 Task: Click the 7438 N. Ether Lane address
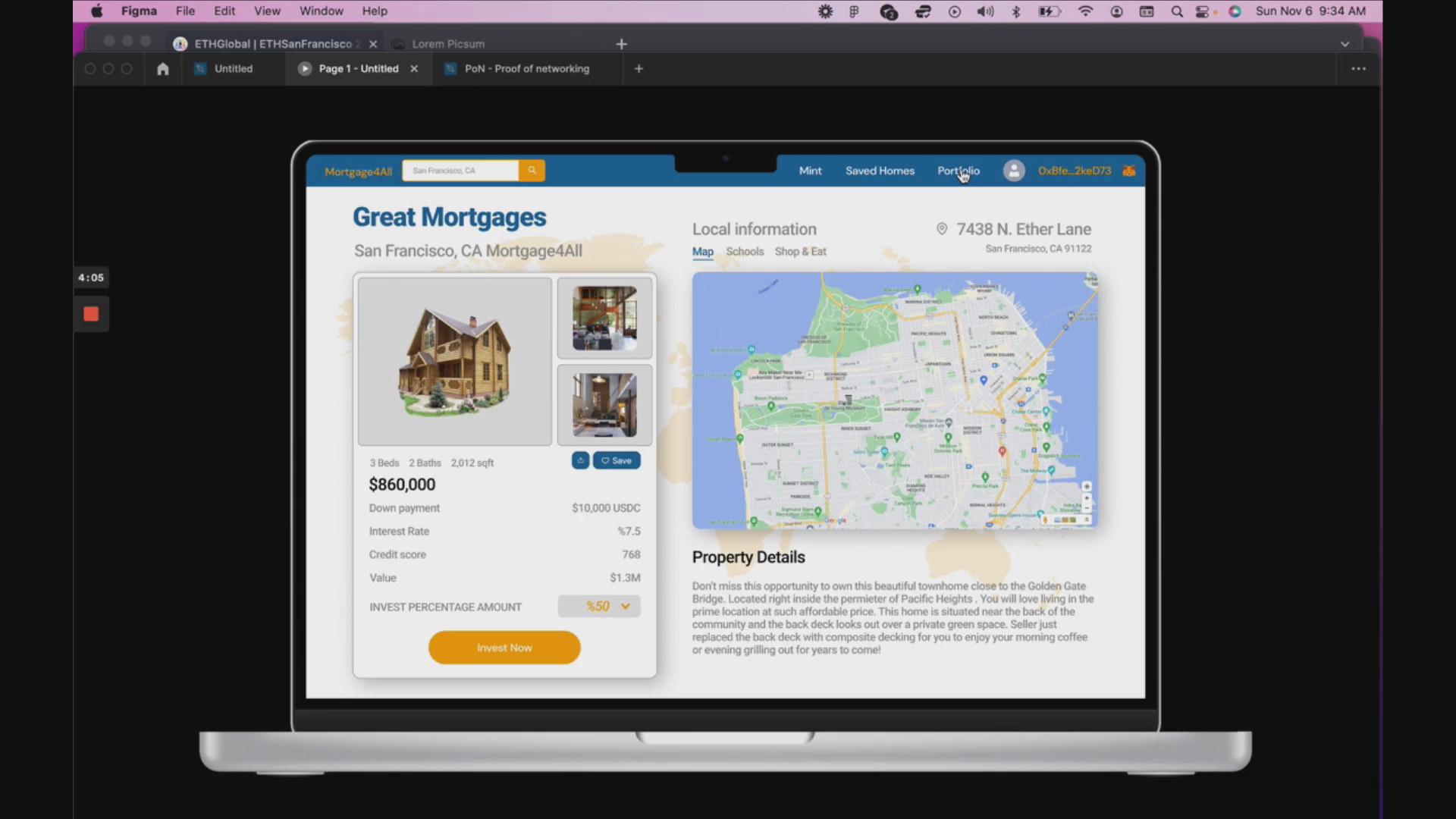(x=1024, y=229)
